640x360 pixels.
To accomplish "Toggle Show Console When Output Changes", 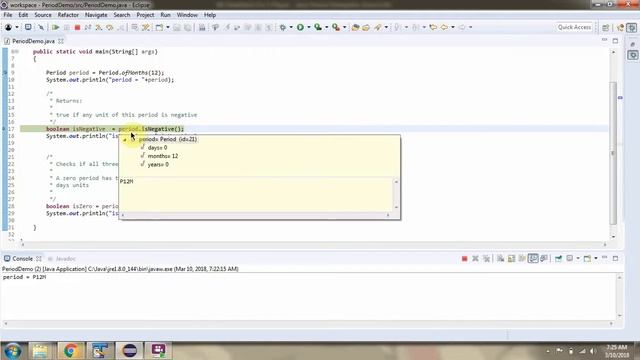I will click(x=533, y=258).
